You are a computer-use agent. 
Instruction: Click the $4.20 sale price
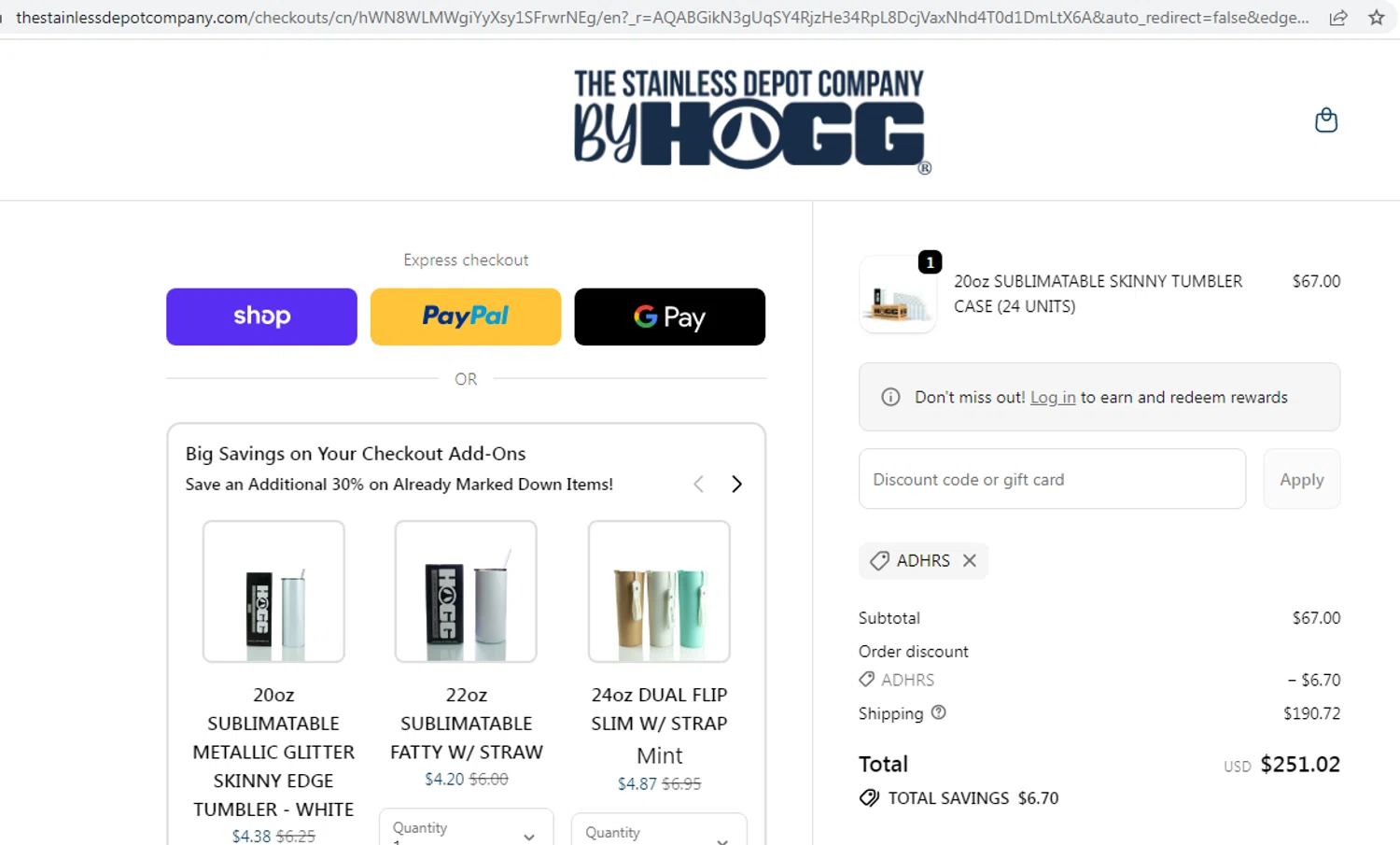tap(444, 779)
